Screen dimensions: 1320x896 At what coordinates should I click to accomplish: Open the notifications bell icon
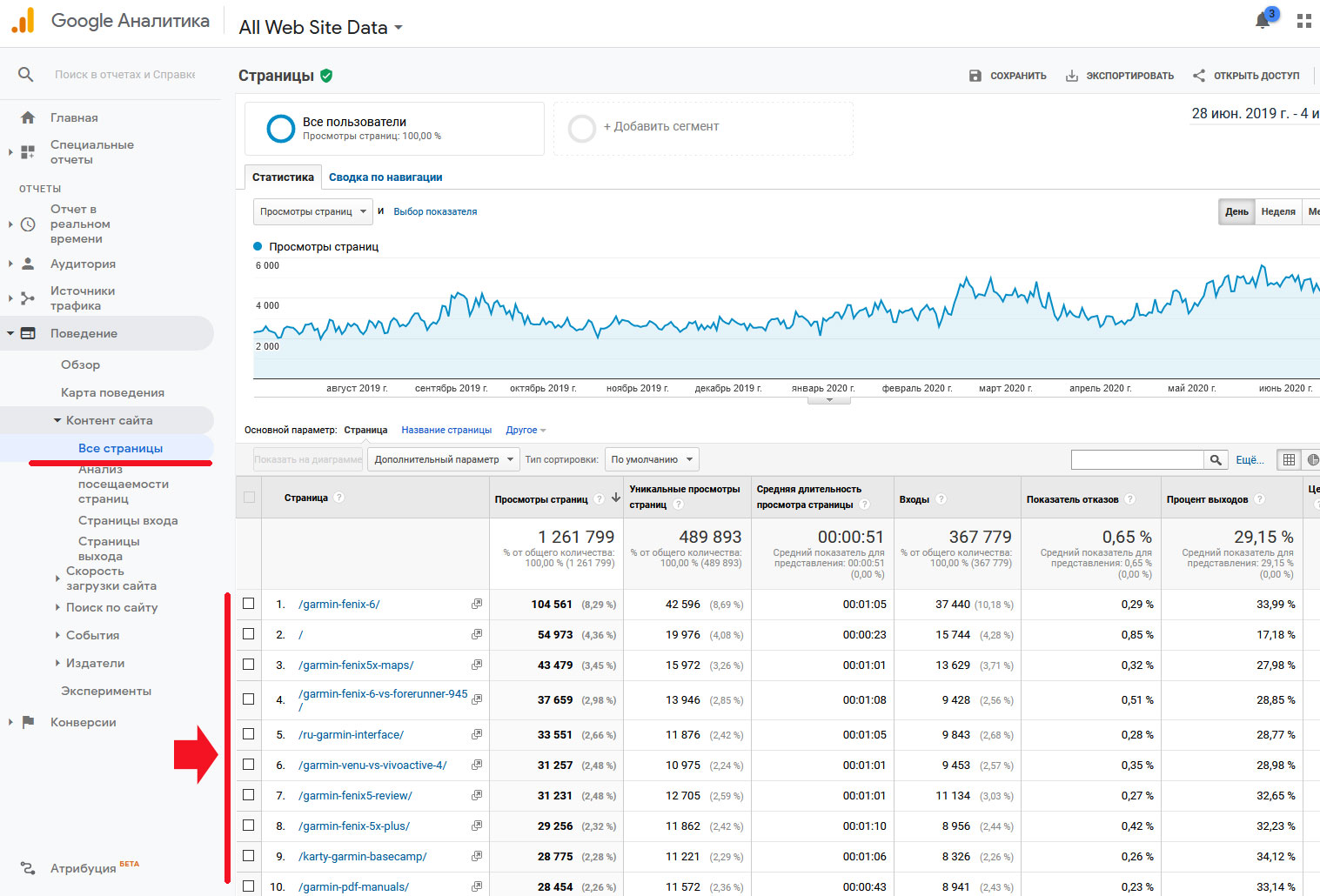1263,20
